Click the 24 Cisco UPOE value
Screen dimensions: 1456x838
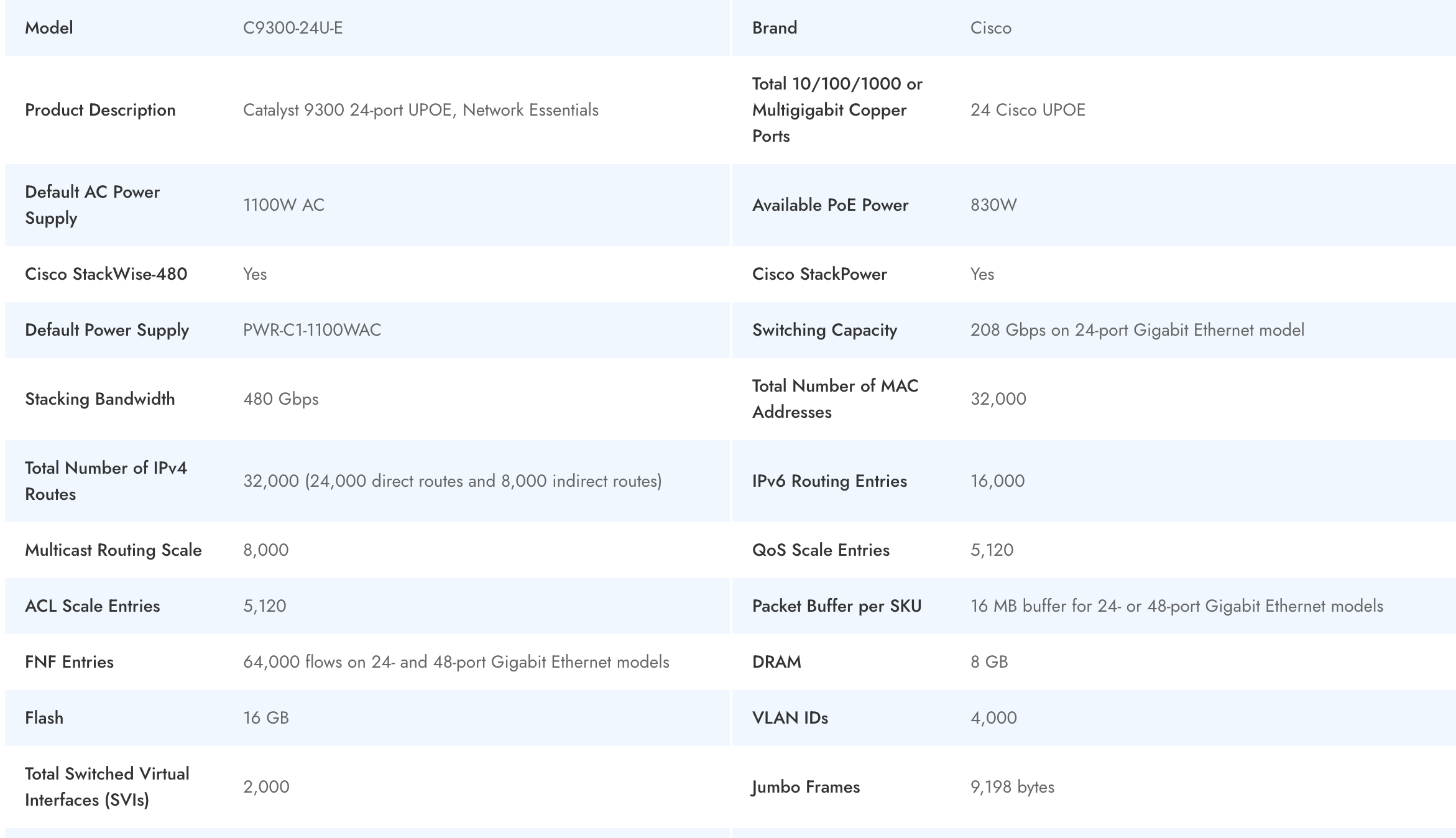click(x=1028, y=110)
